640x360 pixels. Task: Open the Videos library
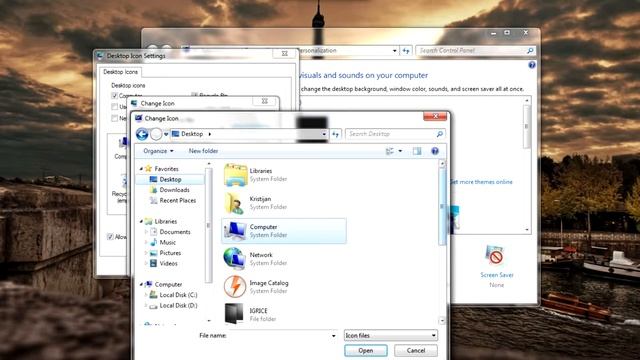[169, 264]
